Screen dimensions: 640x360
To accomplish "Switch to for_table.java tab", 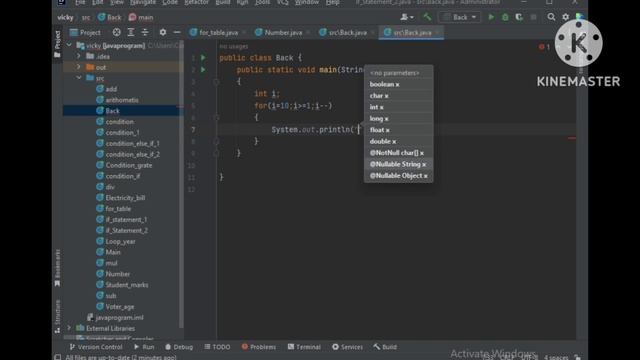I will [218, 32].
